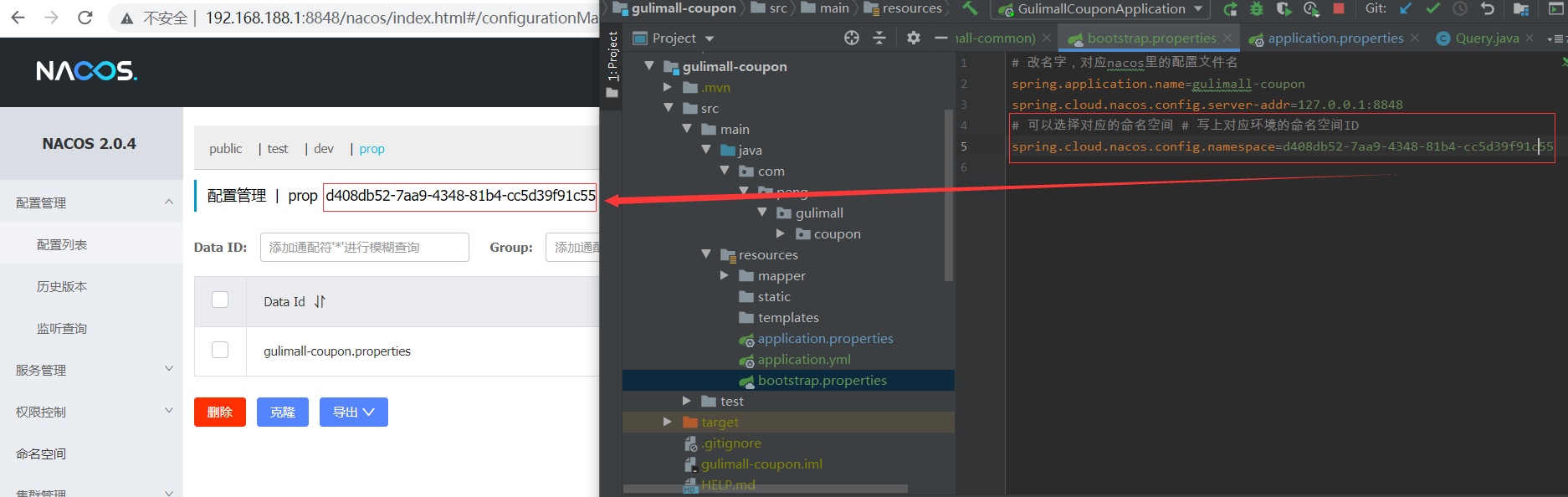Expand the mapper folder node
This screenshot has height=497, width=1568.
[725, 275]
